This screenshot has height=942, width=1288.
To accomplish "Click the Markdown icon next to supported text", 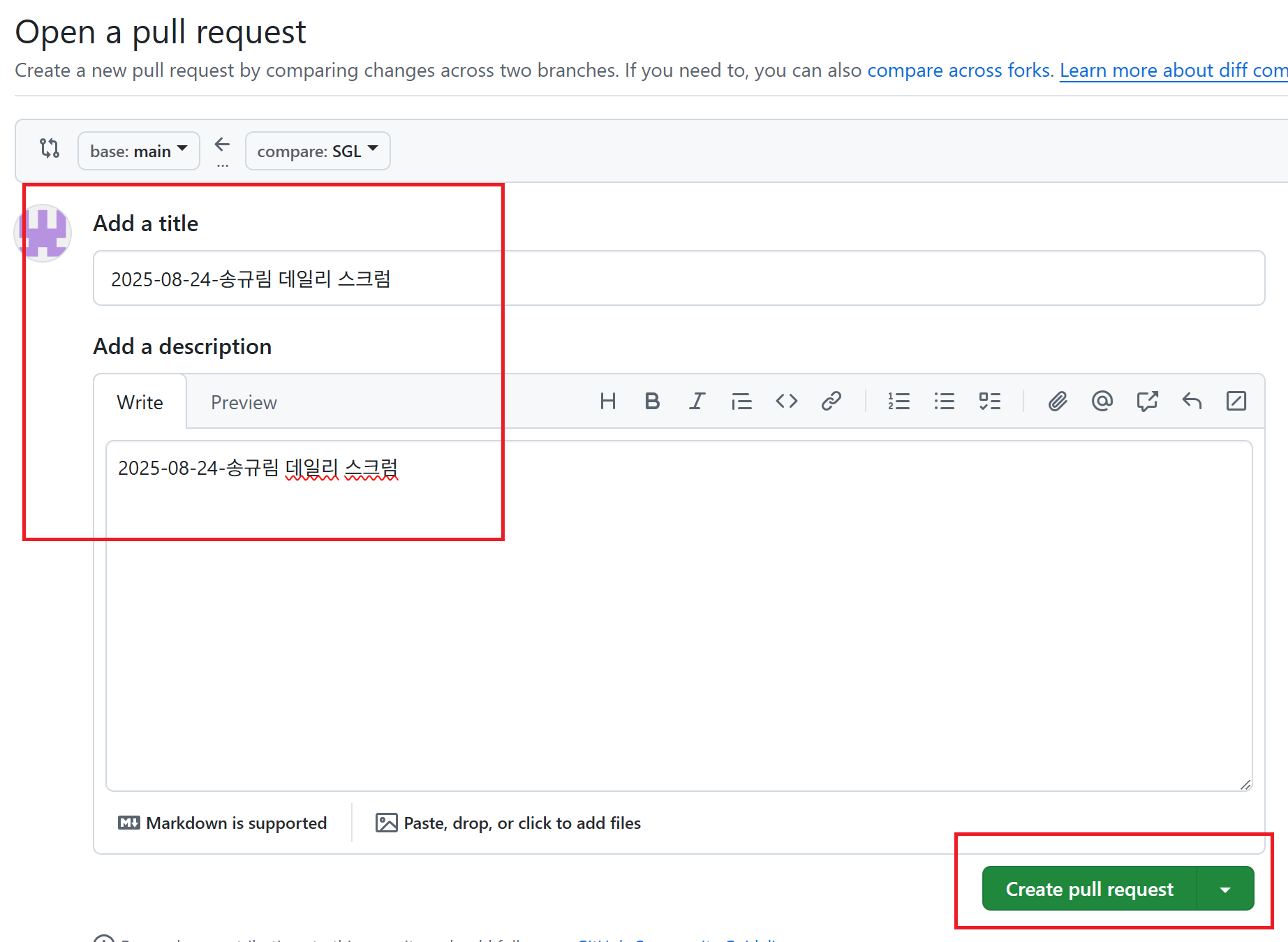I will click(129, 823).
